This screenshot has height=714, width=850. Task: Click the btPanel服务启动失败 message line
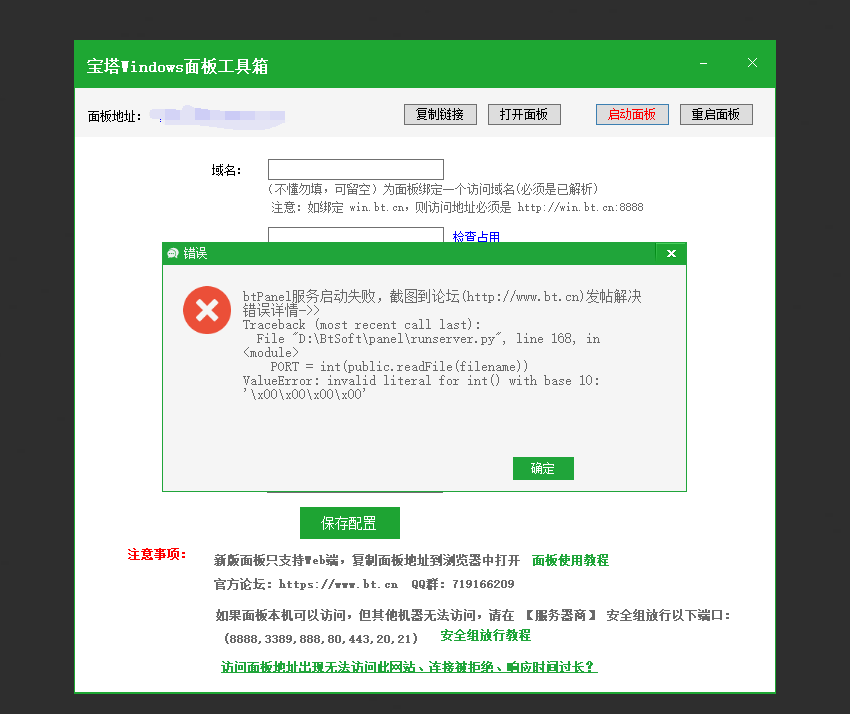coord(442,296)
